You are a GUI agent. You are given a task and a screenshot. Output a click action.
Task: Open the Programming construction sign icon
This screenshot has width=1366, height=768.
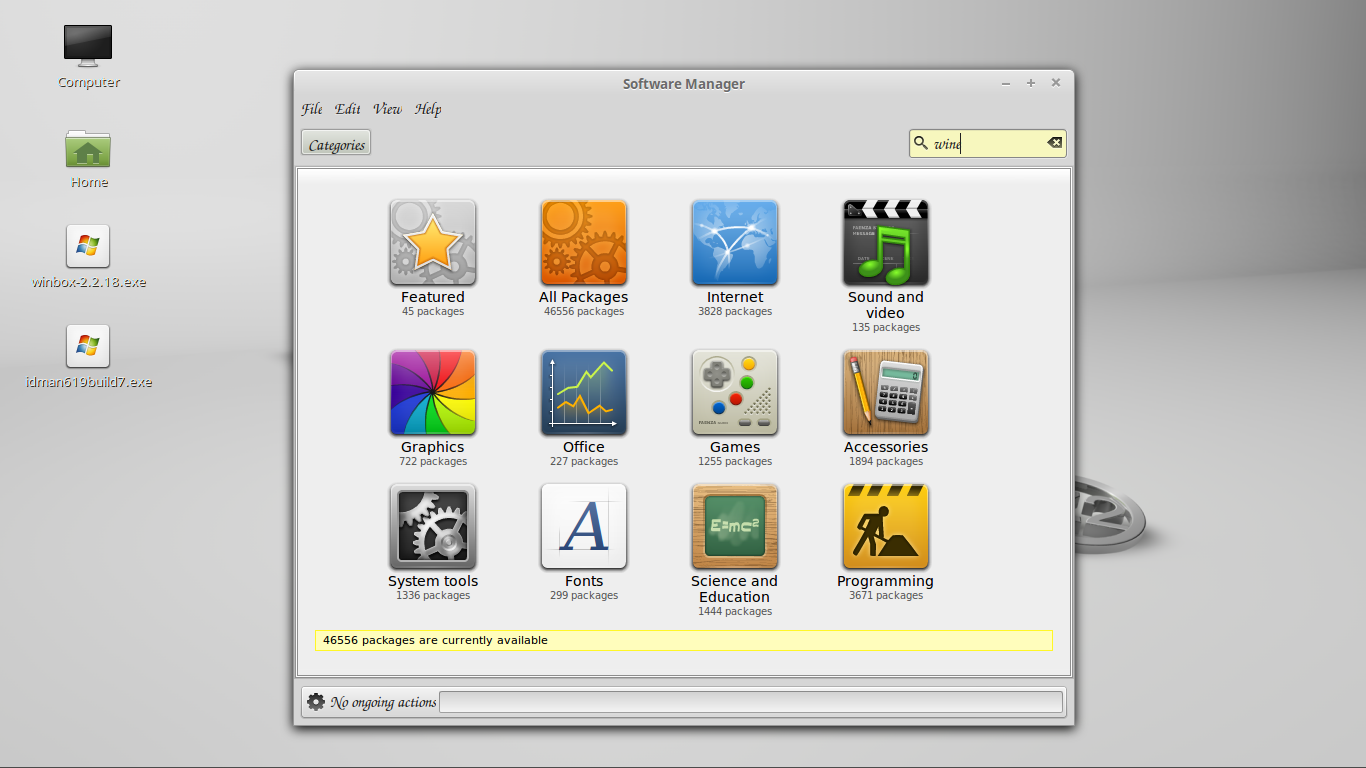click(886, 527)
